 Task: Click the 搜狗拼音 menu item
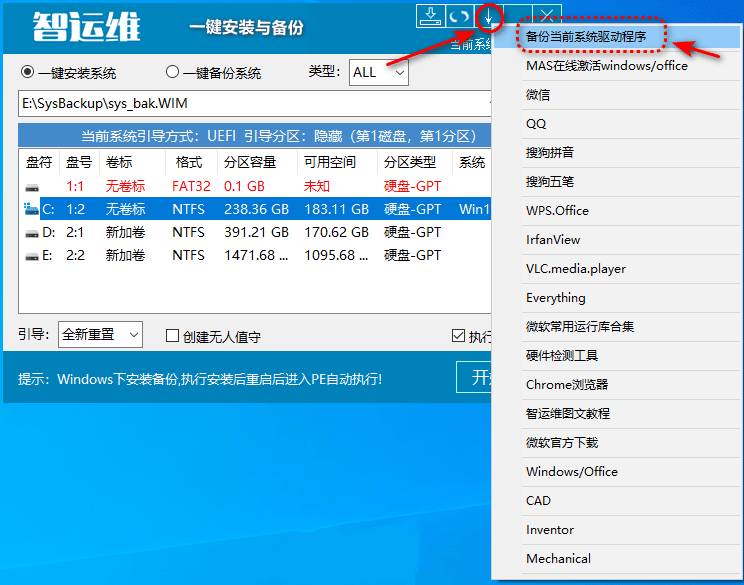(550, 153)
